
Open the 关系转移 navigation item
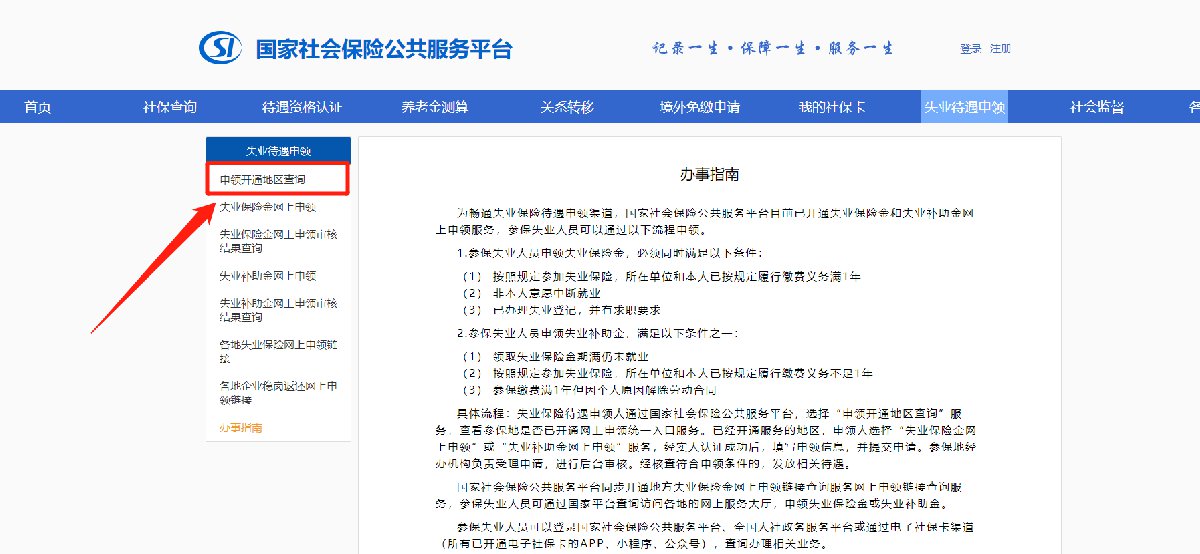567,107
